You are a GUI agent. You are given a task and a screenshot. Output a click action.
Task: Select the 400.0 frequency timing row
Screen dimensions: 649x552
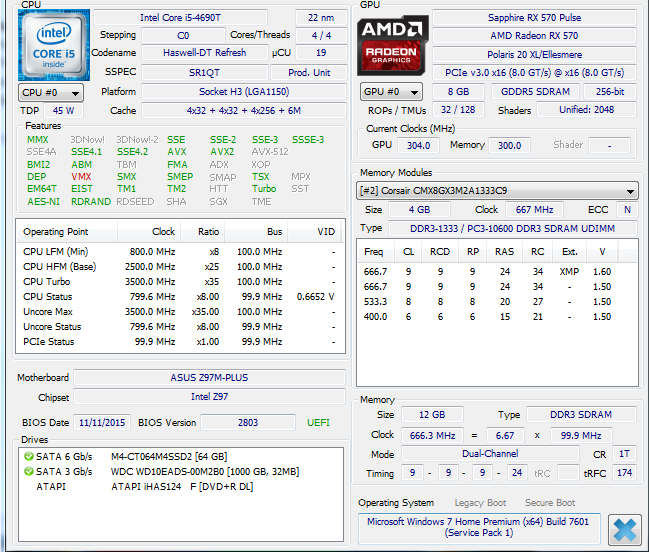click(497, 317)
